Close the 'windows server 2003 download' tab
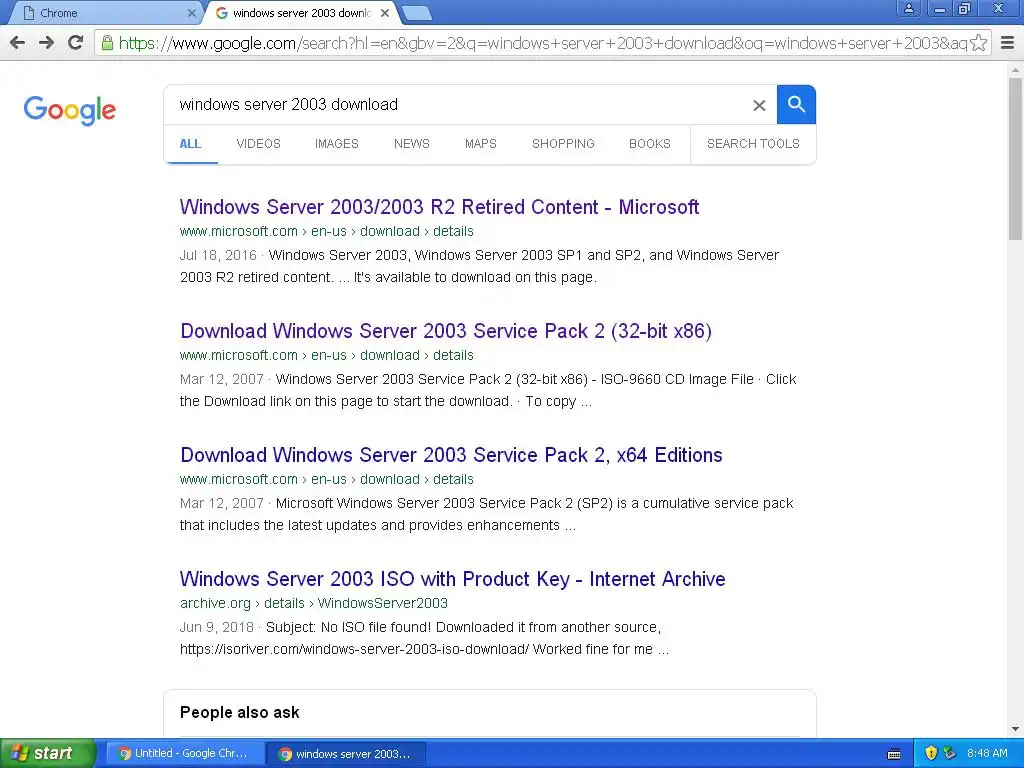The width and height of the screenshot is (1024, 768). [385, 12]
